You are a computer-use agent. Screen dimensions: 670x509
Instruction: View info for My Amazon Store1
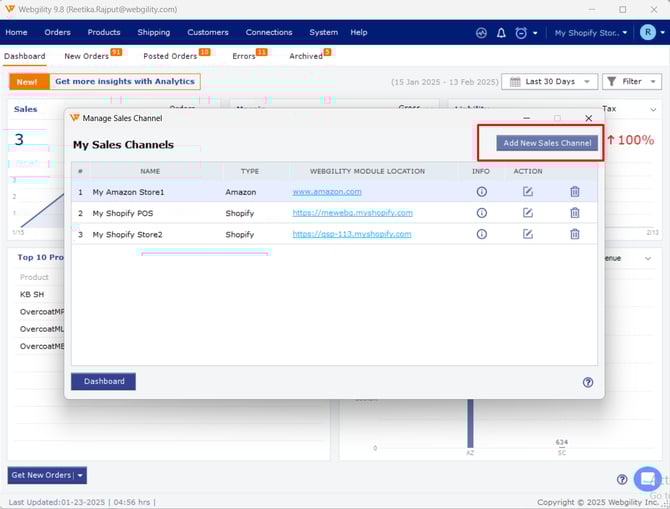point(481,191)
